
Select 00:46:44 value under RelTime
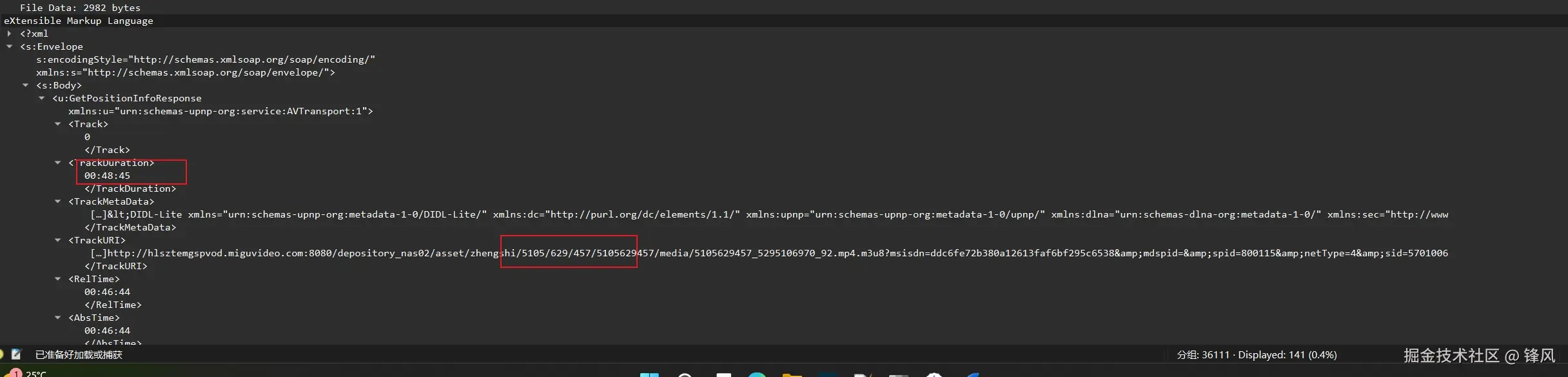[107, 292]
